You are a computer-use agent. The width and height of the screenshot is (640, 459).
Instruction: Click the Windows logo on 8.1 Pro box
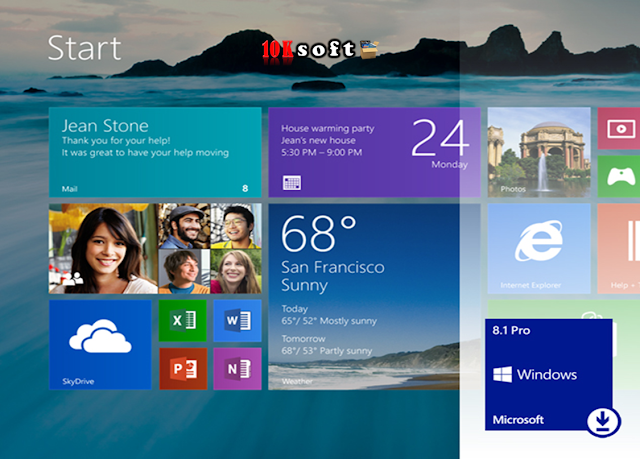(502, 374)
